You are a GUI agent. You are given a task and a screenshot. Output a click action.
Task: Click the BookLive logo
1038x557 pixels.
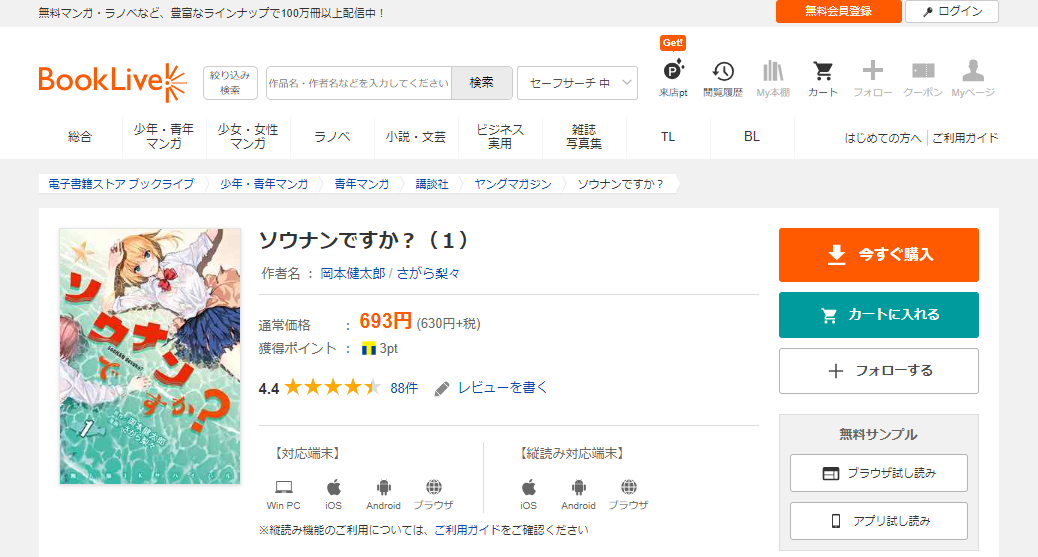pos(112,81)
